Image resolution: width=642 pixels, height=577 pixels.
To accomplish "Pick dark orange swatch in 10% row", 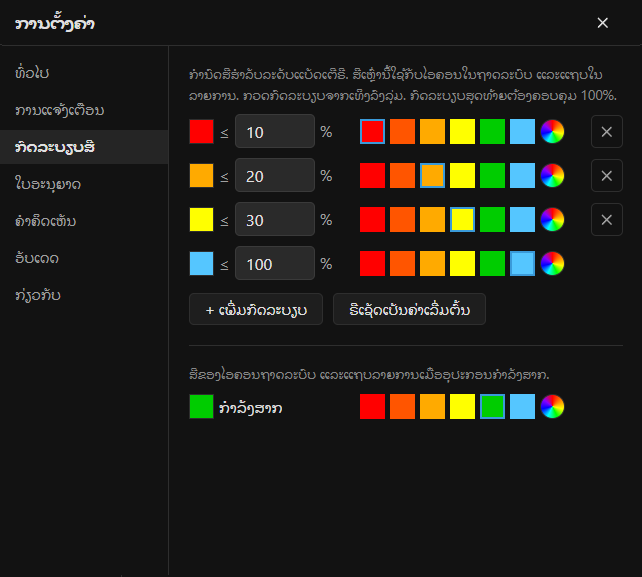I will pos(402,131).
